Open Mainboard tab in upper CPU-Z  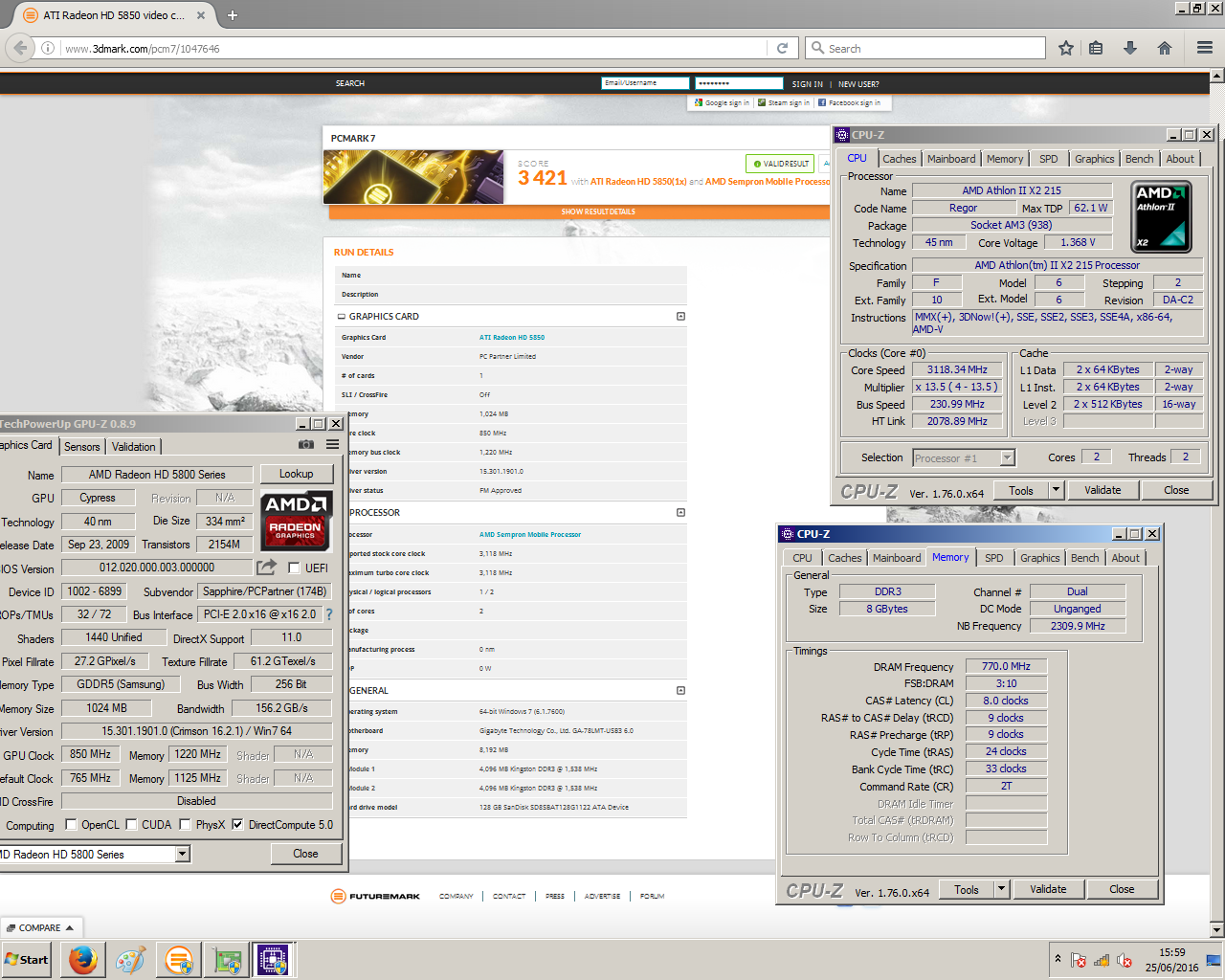pyautogui.click(x=951, y=159)
